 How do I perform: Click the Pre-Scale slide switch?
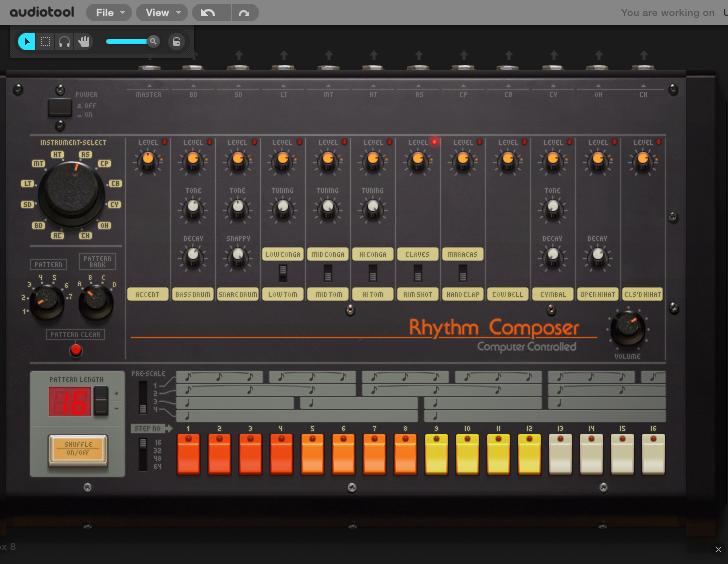143,397
